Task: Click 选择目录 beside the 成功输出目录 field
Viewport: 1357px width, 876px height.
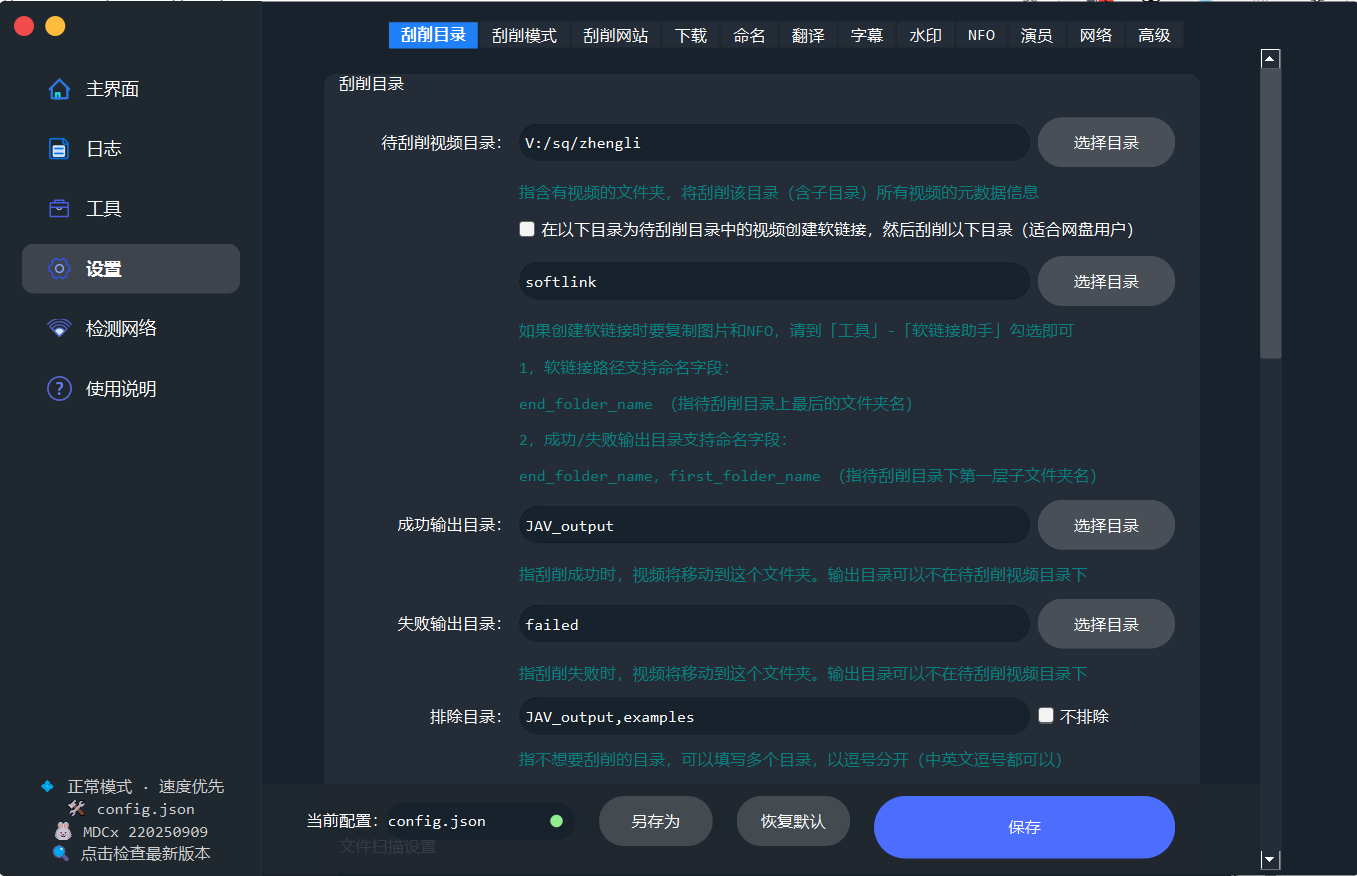Action: (1106, 525)
